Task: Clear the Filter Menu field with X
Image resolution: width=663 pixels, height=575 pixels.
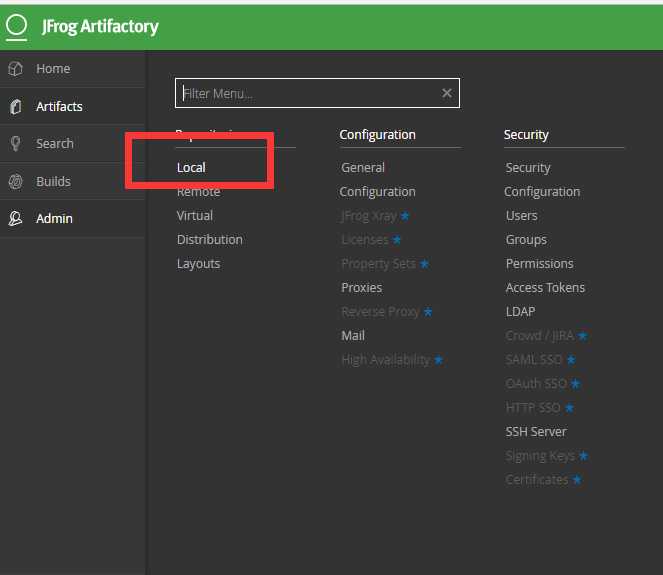Action: 447,93
